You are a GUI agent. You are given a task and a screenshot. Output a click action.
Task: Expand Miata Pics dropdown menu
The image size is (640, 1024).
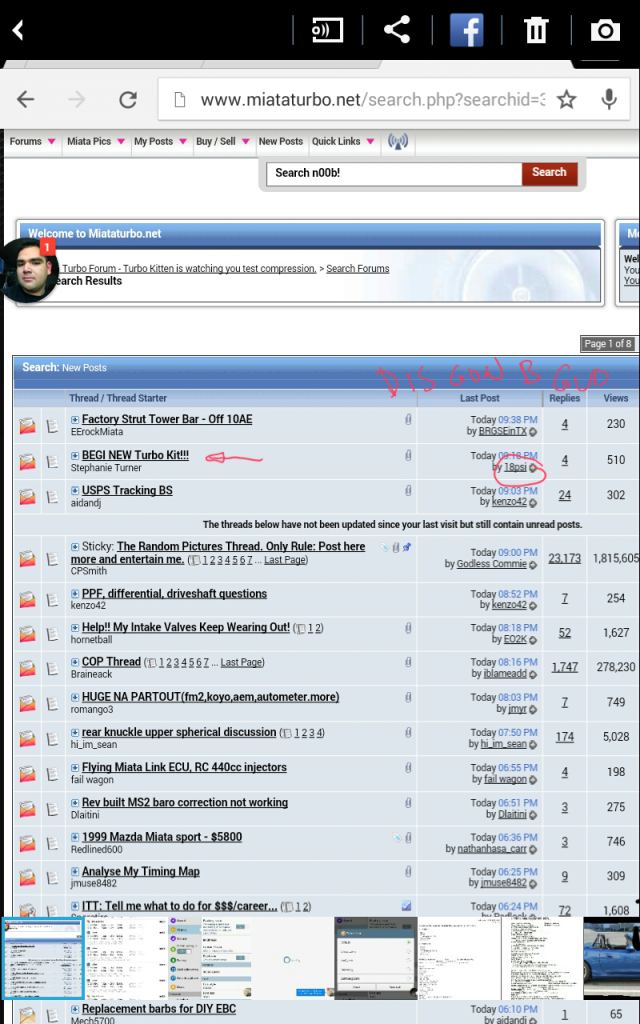coord(121,142)
